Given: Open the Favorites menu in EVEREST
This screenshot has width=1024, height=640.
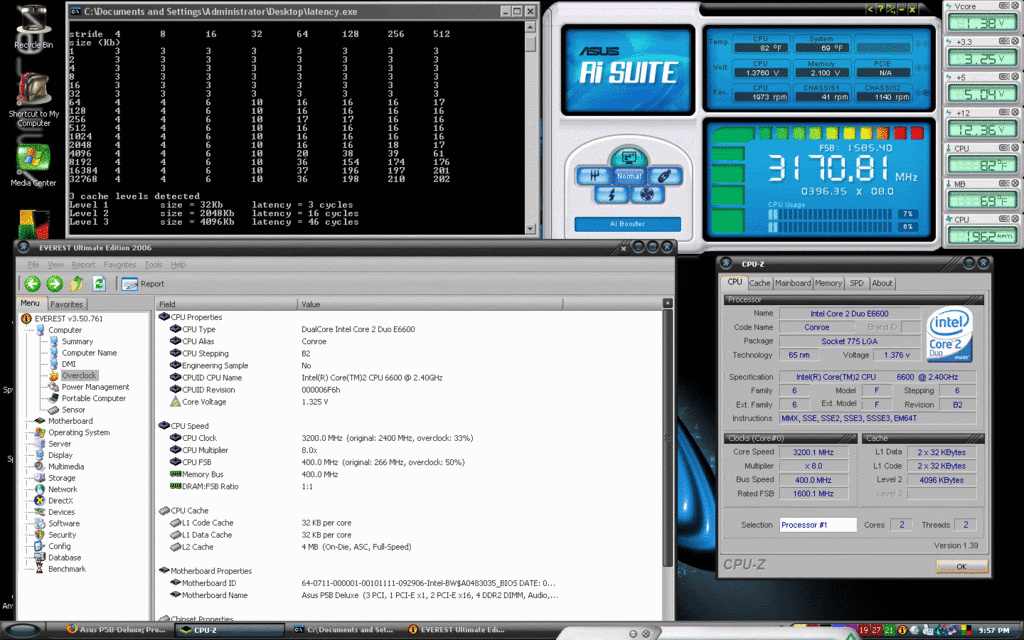Looking at the screenshot, I should [120, 264].
